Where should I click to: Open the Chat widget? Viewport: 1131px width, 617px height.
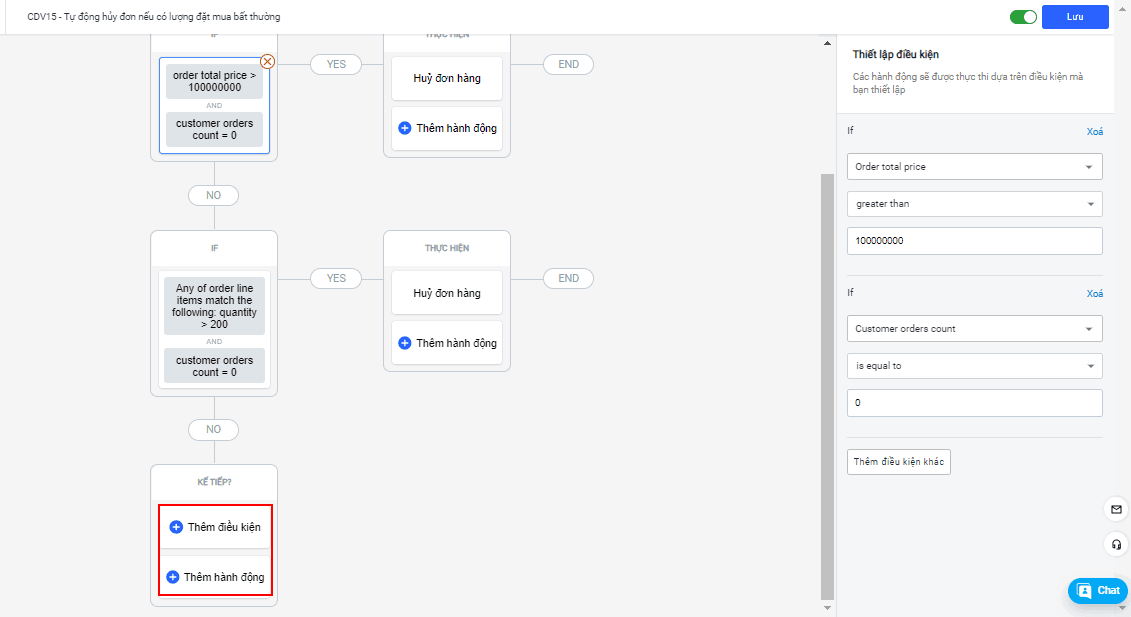tap(1097, 590)
